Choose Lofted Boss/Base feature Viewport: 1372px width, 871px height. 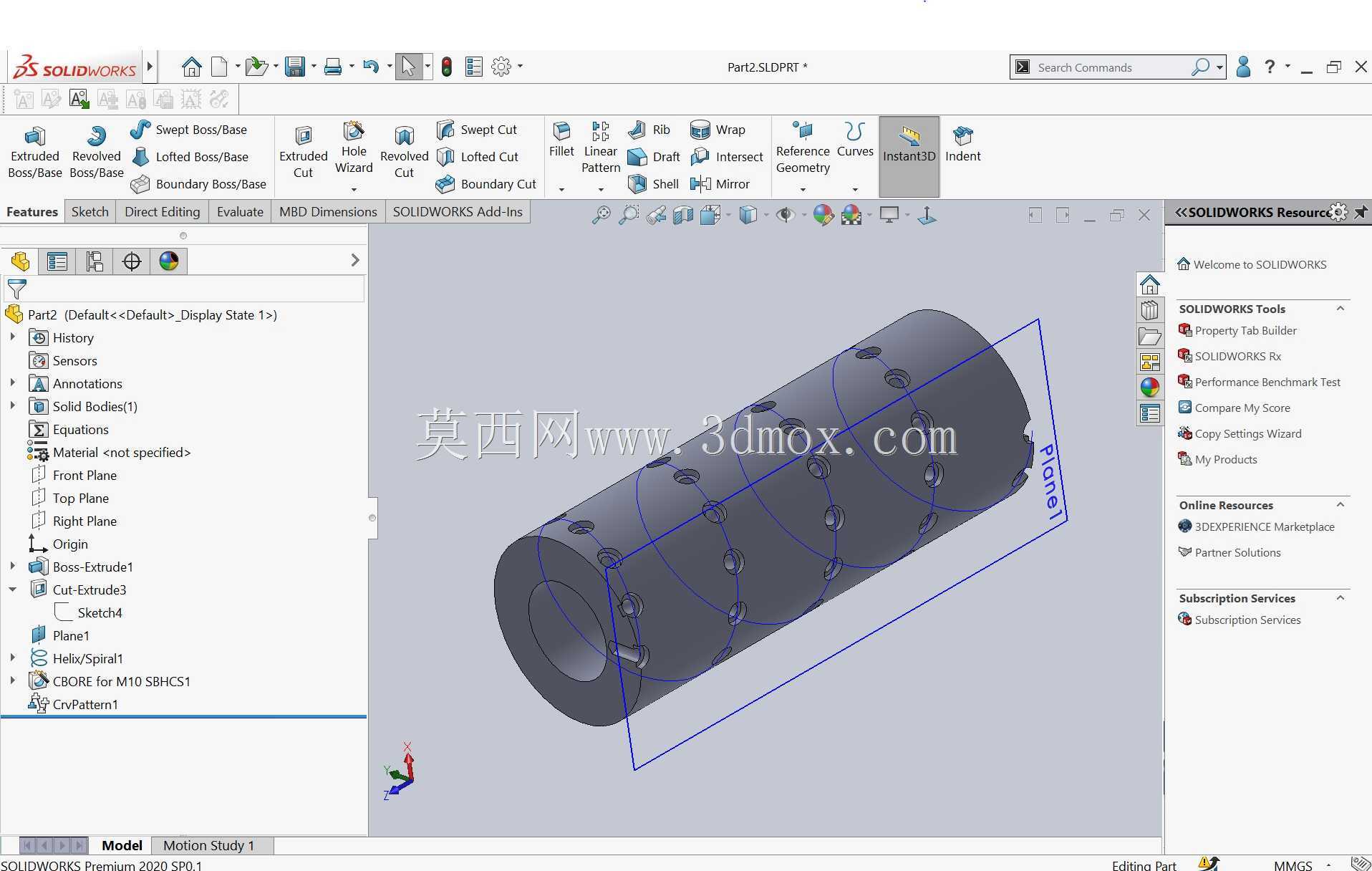(190, 157)
